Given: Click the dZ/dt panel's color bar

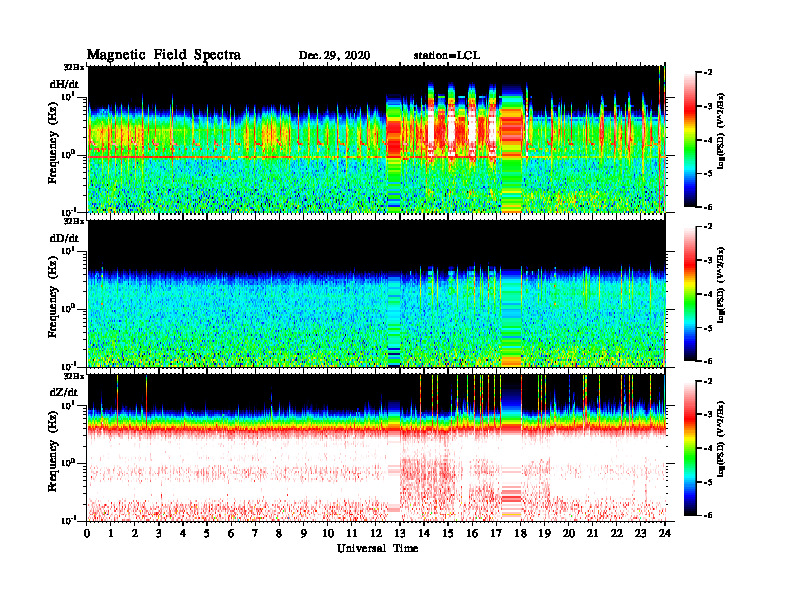Looking at the screenshot, I should coord(690,448).
